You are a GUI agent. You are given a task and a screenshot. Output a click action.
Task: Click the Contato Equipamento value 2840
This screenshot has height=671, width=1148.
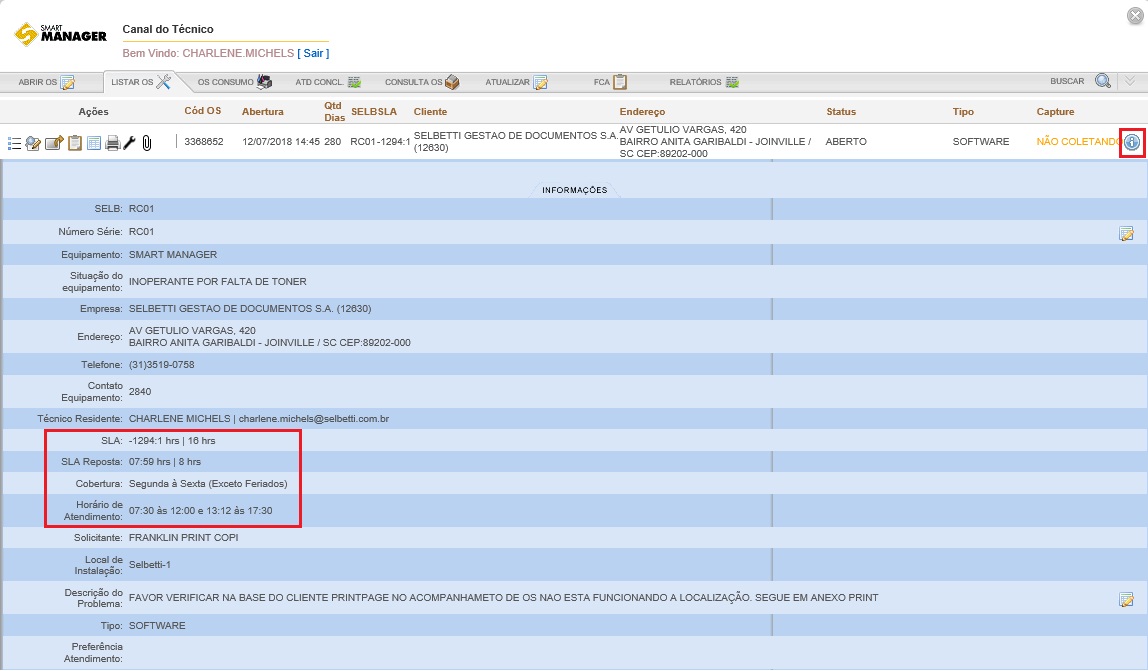click(x=140, y=391)
